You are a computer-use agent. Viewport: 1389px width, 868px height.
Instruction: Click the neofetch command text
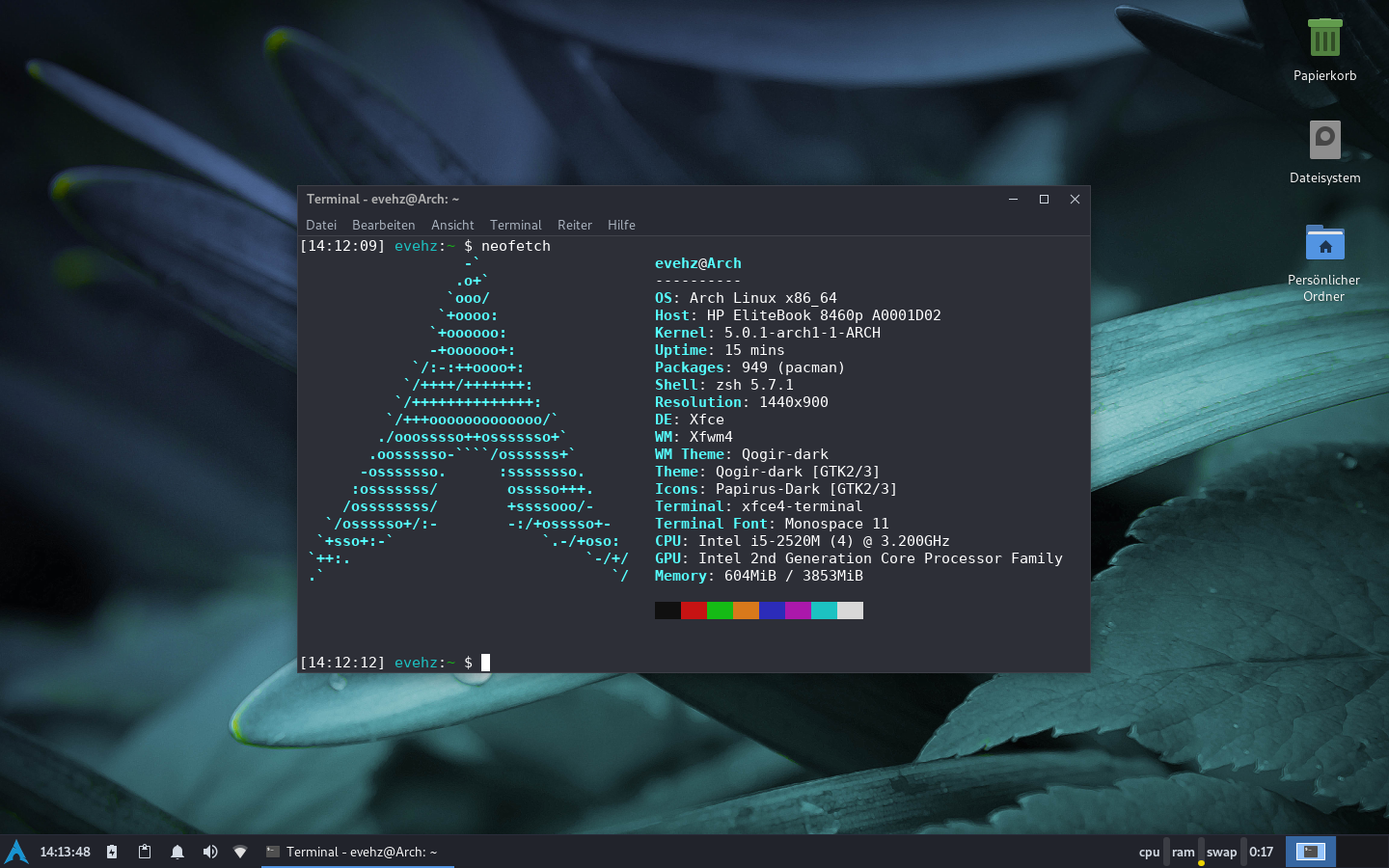click(x=516, y=246)
